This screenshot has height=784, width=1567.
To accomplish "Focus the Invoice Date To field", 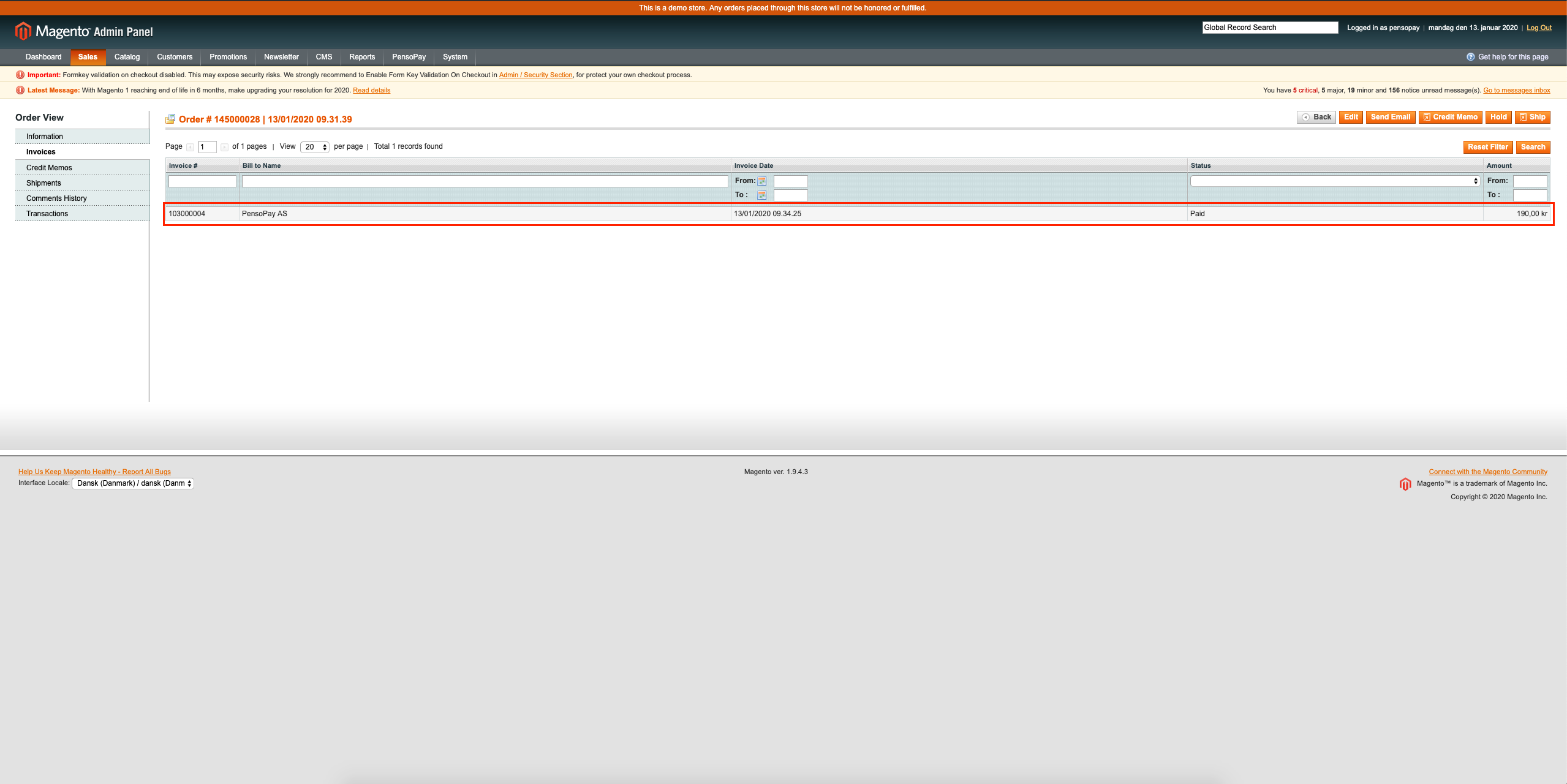I will pos(790,195).
